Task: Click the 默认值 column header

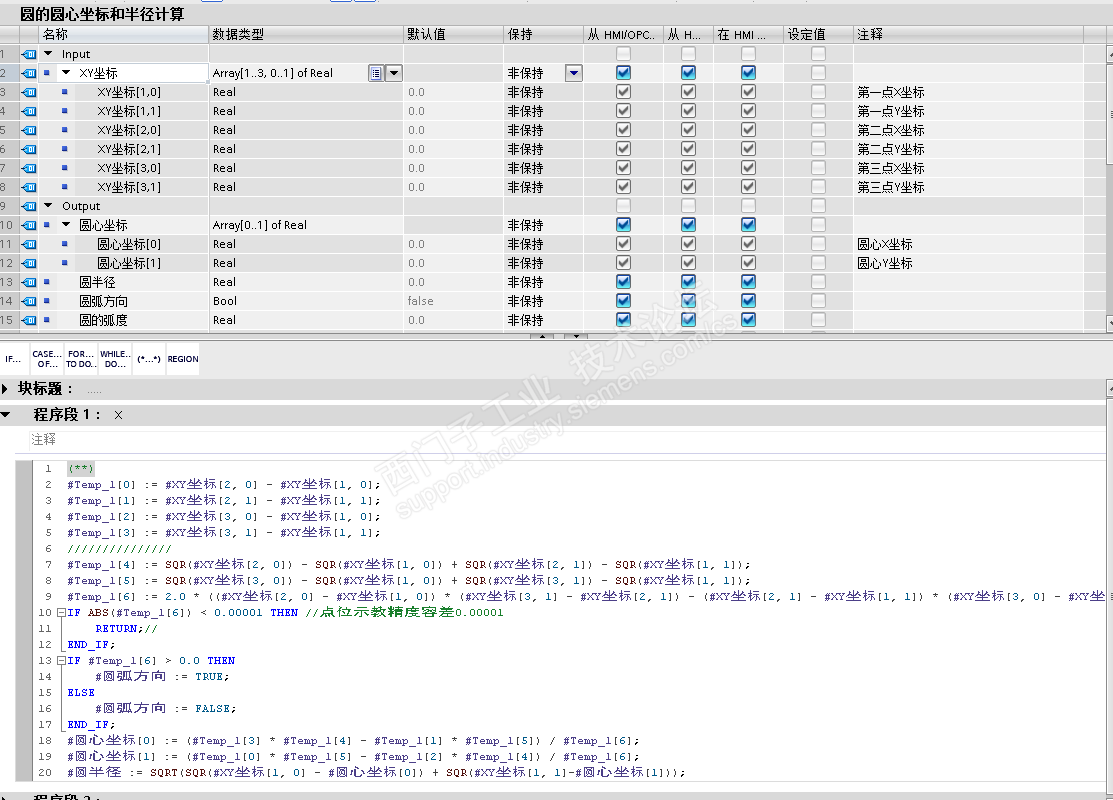Action: 454,34
